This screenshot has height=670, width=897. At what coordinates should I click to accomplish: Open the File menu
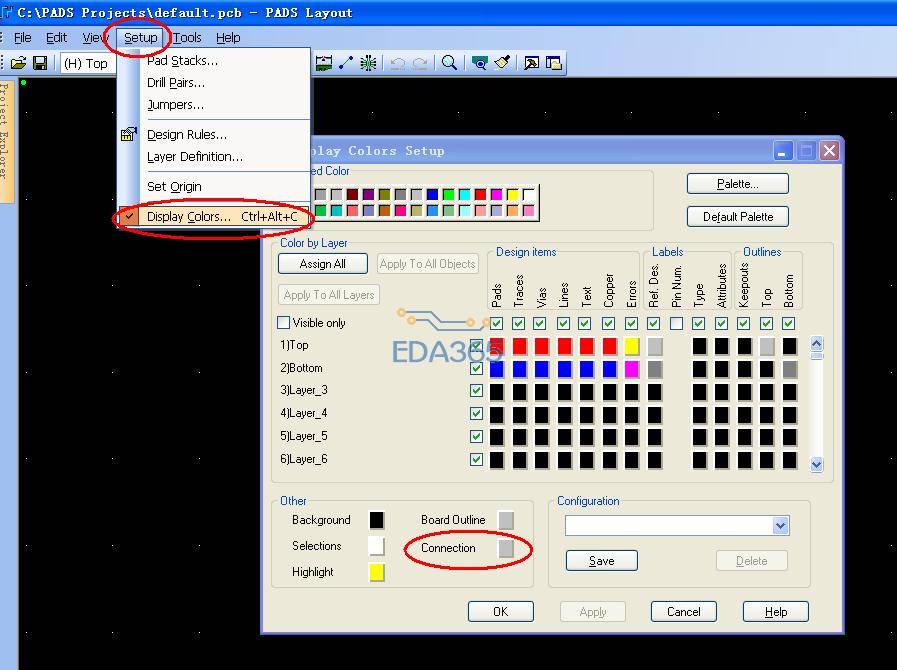click(22, 38)
